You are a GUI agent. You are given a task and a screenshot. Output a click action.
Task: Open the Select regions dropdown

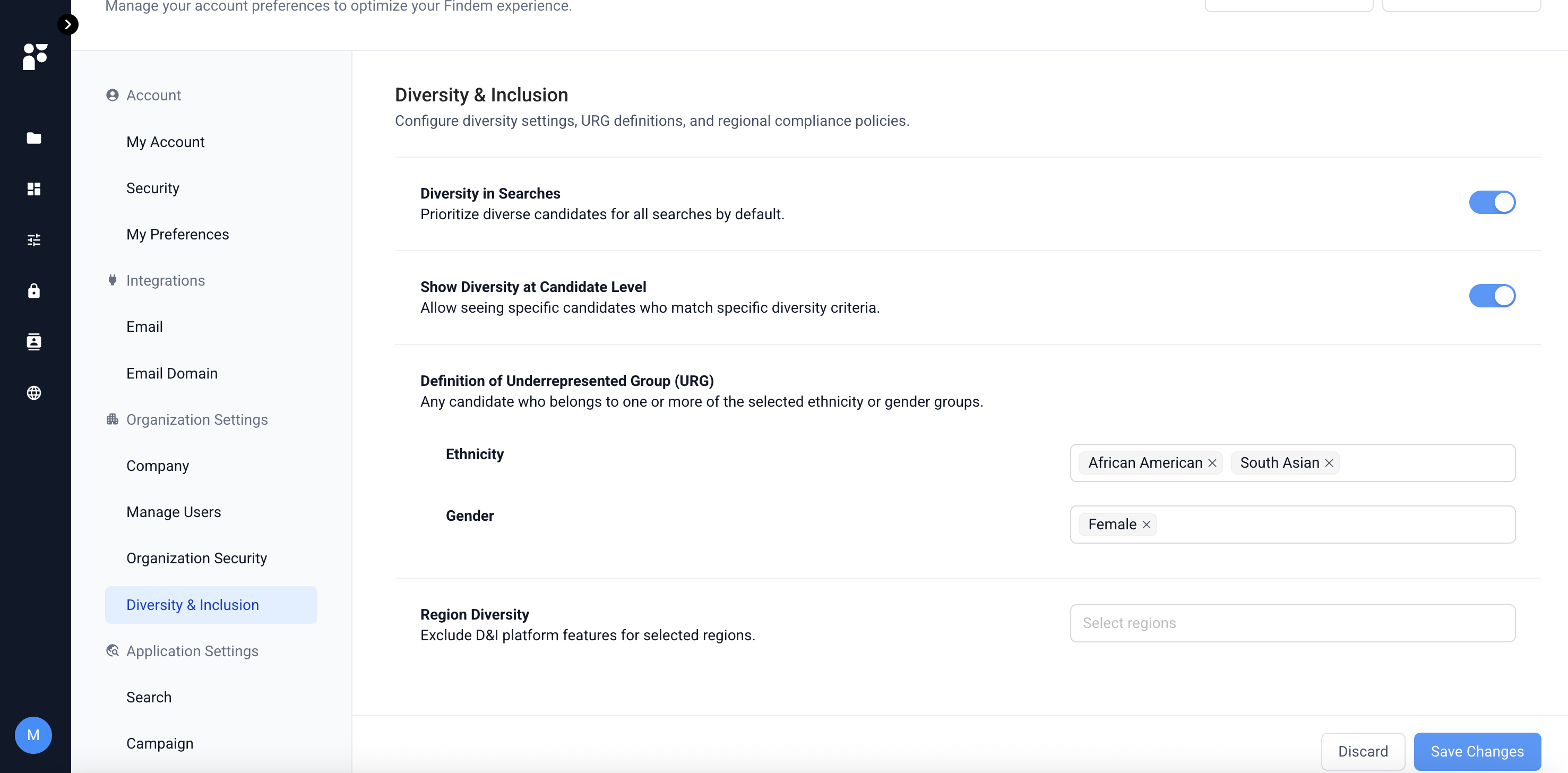click(1293, 623)
